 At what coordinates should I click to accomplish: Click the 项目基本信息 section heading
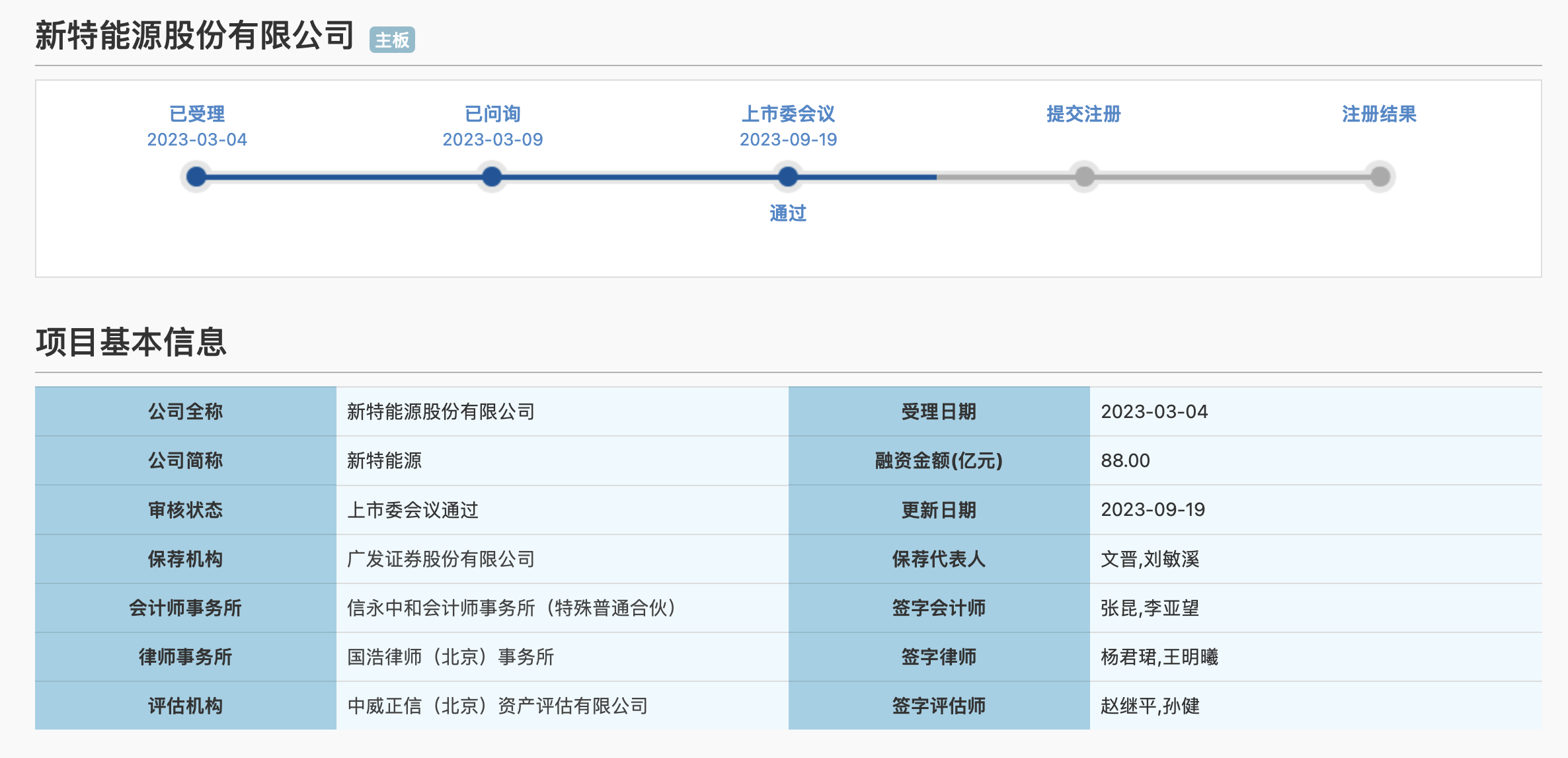(131, 342)
